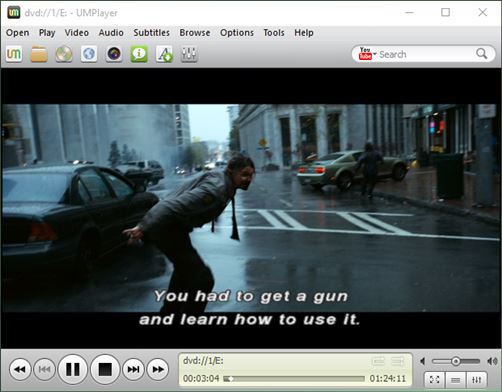Toggle fullscreen mode button
Screen dimensions: 502x392
point(434,379)
